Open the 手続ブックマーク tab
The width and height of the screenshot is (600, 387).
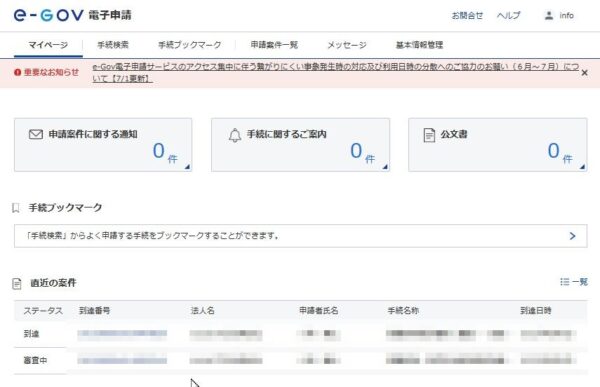point(190,45)
